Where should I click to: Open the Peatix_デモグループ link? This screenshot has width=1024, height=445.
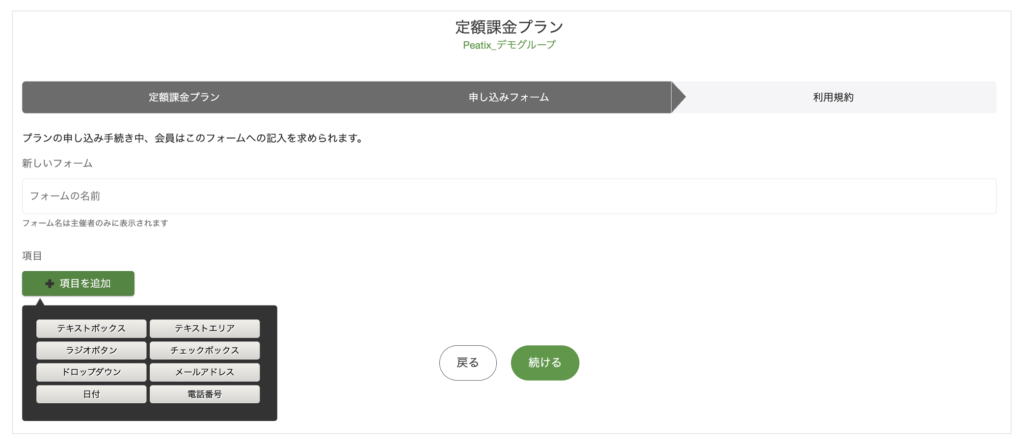click(509, 45)
